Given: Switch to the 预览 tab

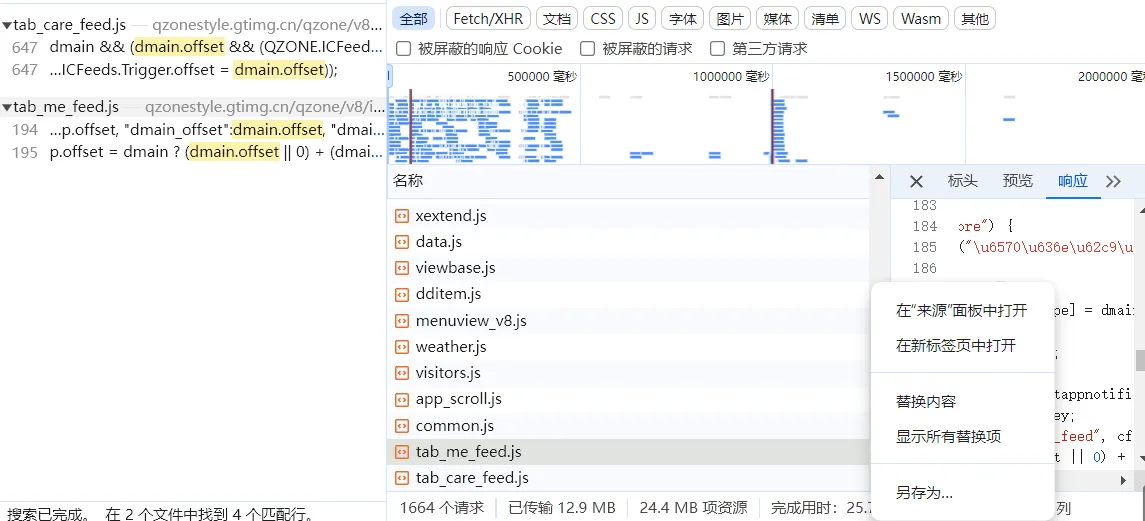Looking at the screenshot, I should pyautogui.click(x=1017, y=181).
